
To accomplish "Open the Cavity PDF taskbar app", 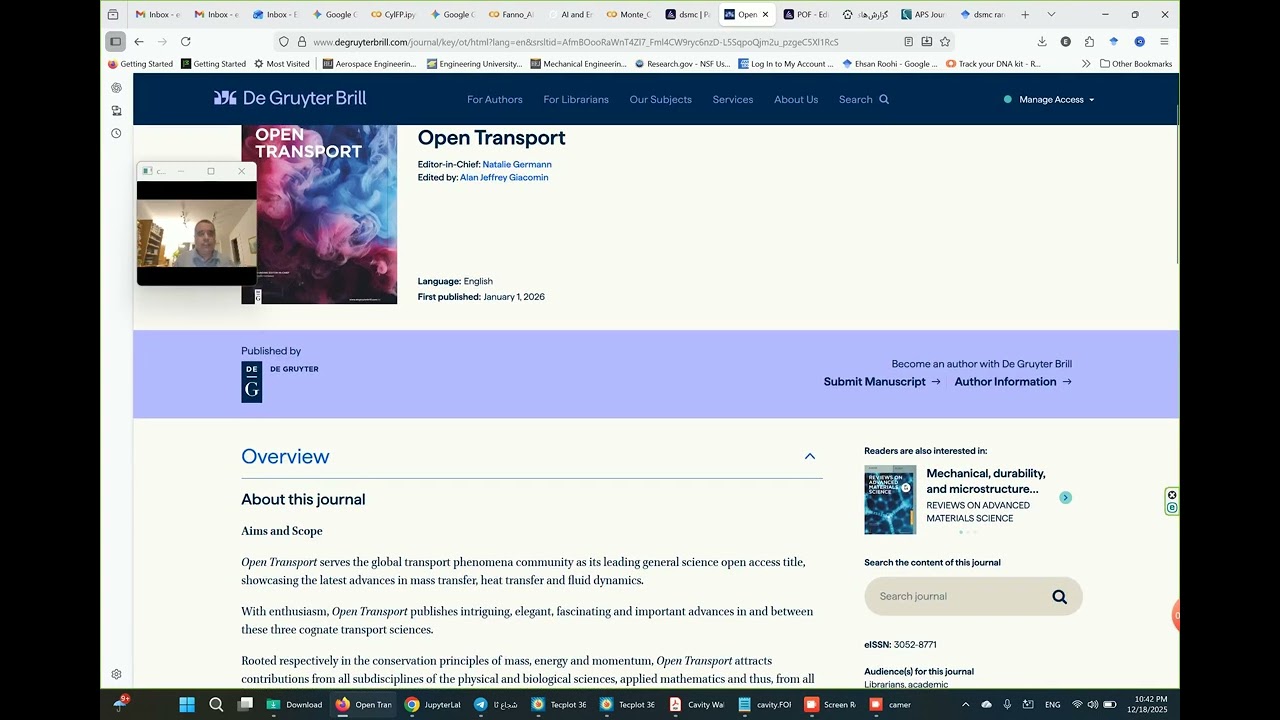I will pyautogui.click(x=697, y=704).
